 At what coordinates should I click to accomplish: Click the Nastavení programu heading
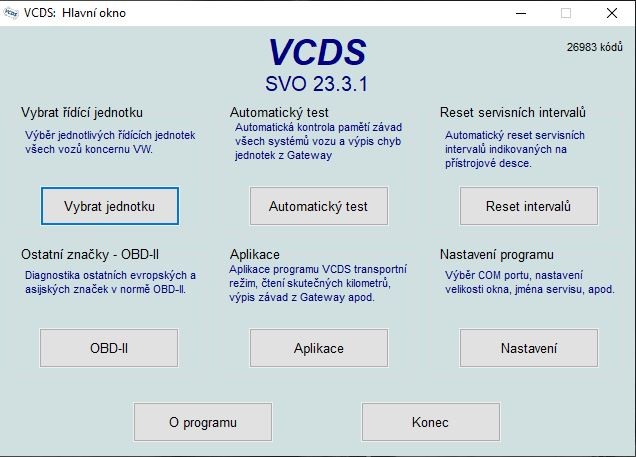pos(497,254)
